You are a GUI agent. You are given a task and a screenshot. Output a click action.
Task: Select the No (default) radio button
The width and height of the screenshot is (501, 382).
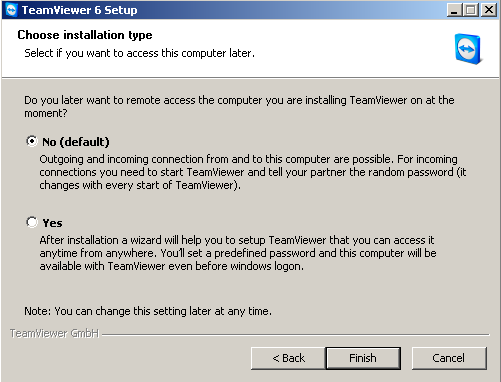click(x=32, y=141)
